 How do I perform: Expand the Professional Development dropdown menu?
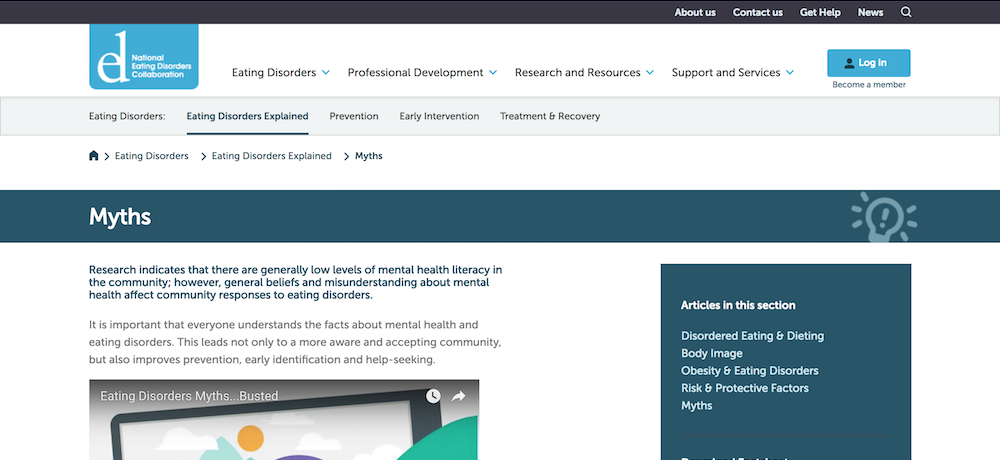coord(422,73)
